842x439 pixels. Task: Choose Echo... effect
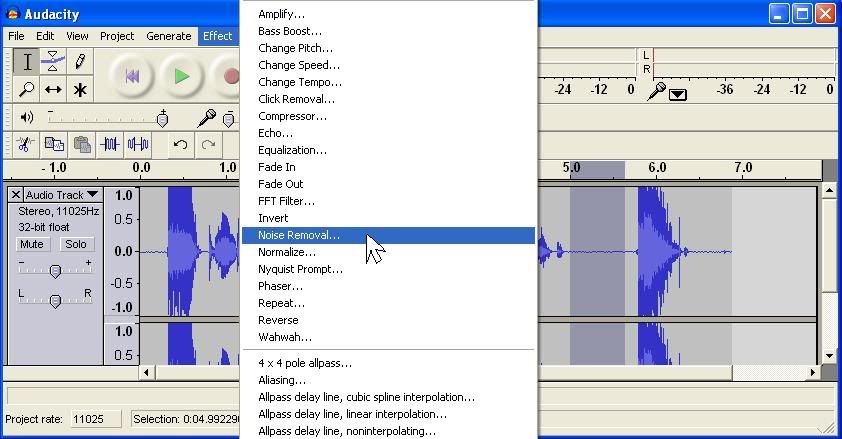point(388,133)
